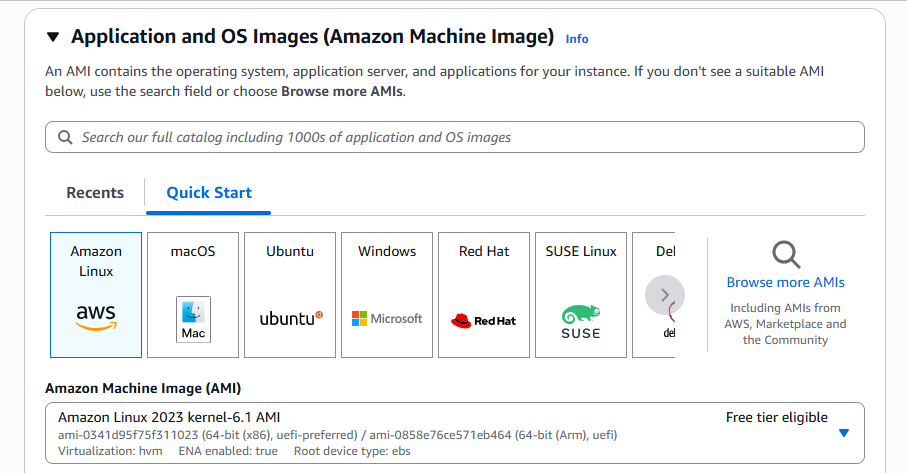The height and width of the screenshot is (473, 907).
Task: Choose the Red Hat logo tile
Action: point(484,295)
